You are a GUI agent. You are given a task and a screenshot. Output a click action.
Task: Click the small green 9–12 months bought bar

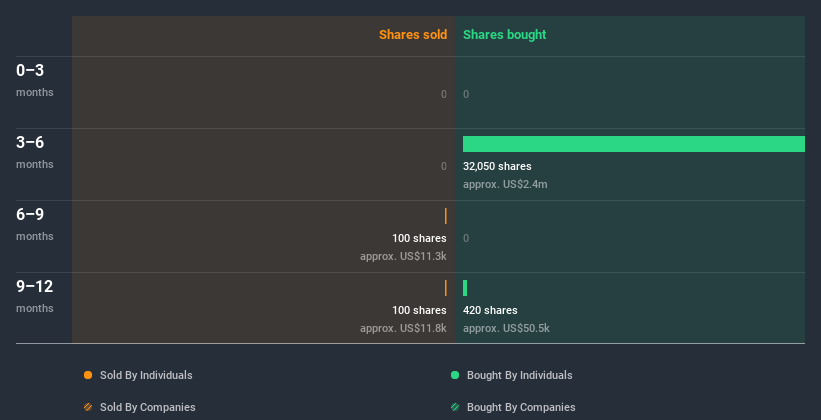click(465, 288)
